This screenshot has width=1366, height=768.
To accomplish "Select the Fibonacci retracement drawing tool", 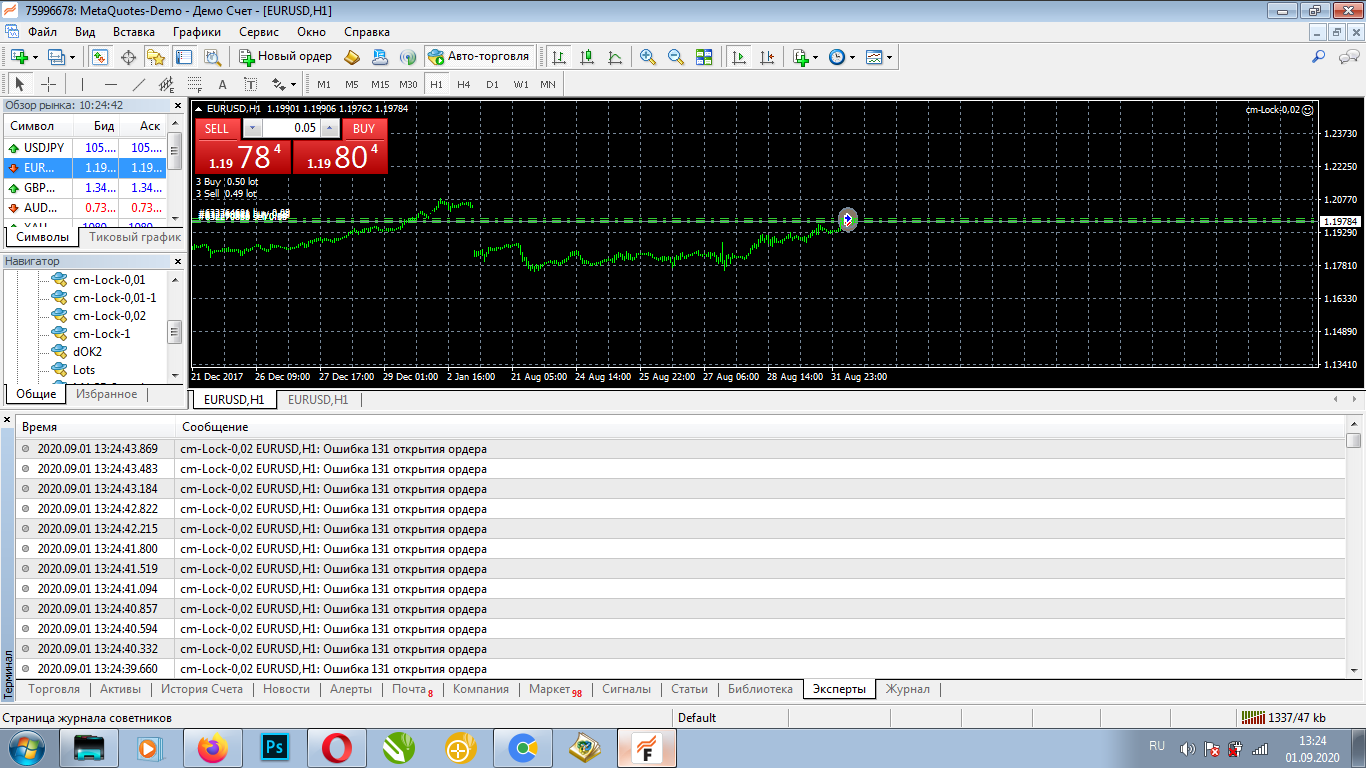I will click(x=194, y=84).
